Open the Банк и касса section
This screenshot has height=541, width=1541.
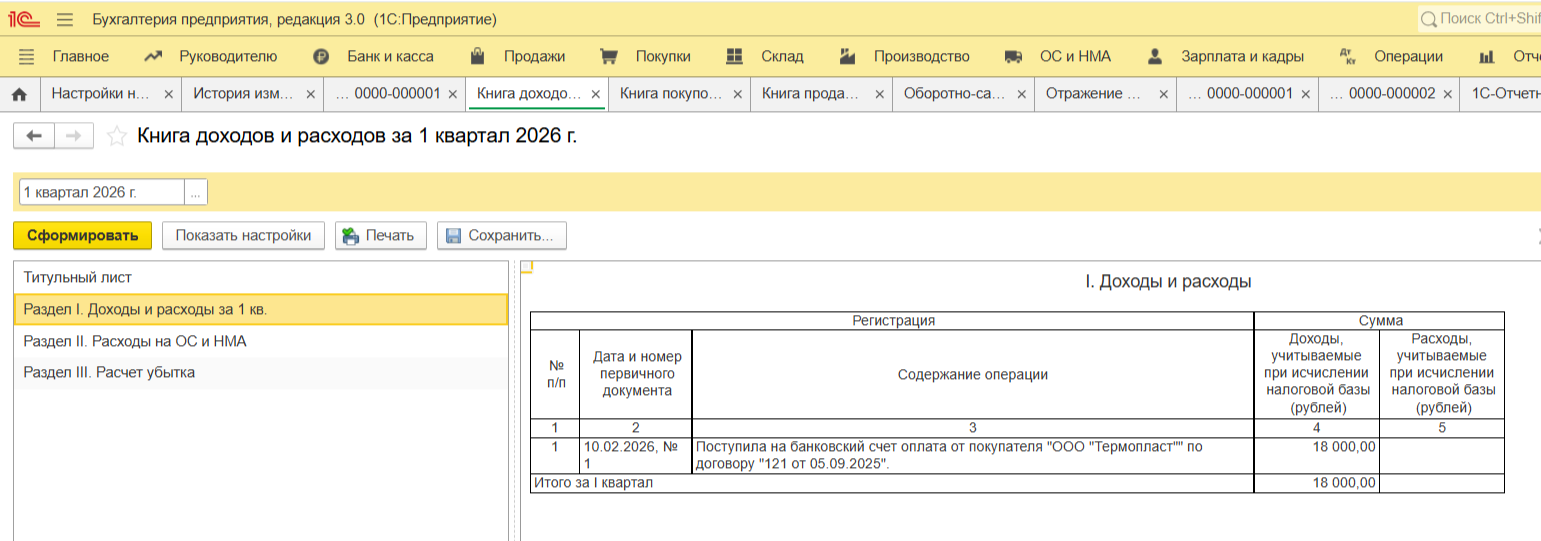click(389, 57)
